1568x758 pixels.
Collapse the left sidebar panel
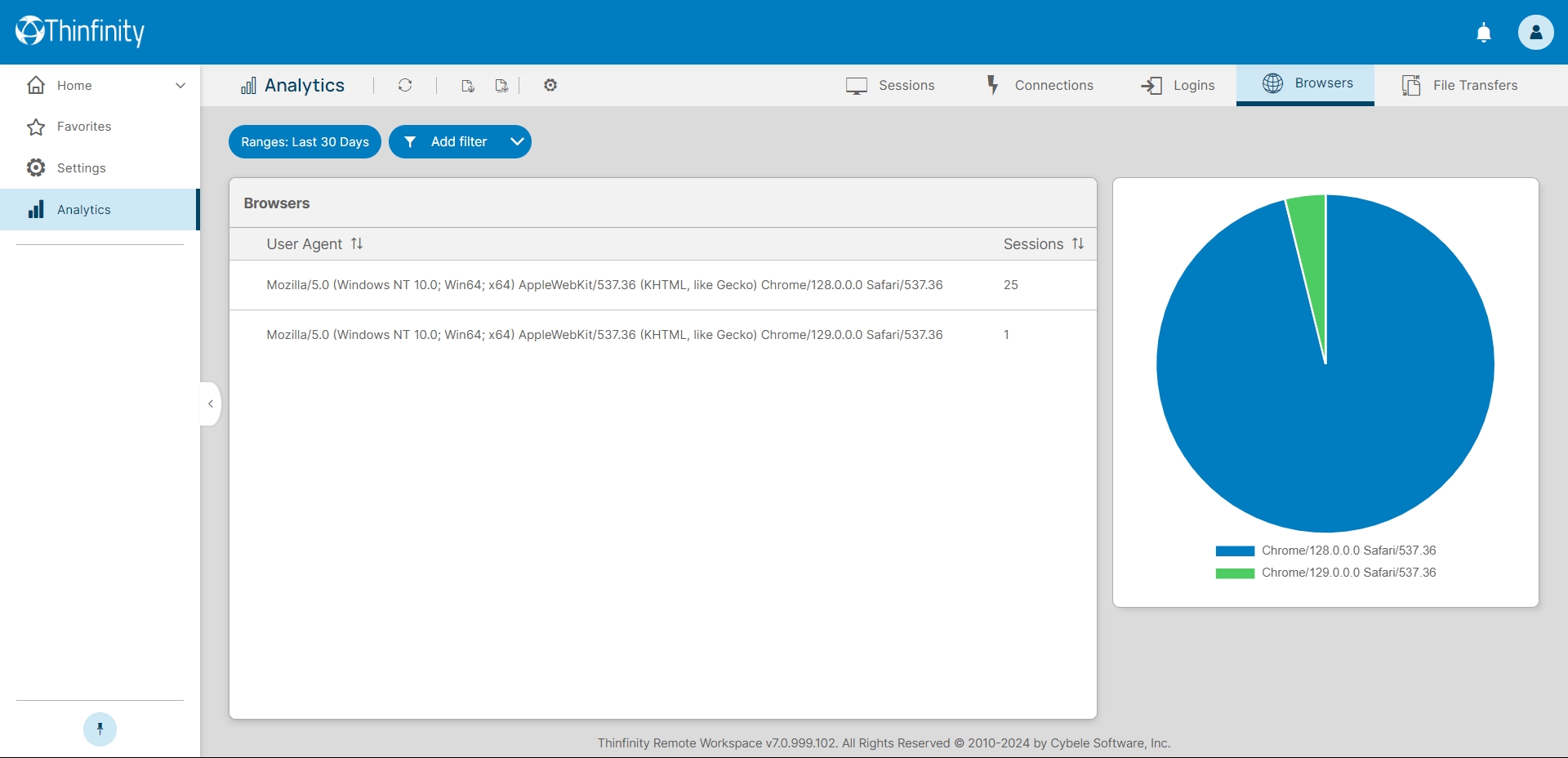[x=211, y=404]
